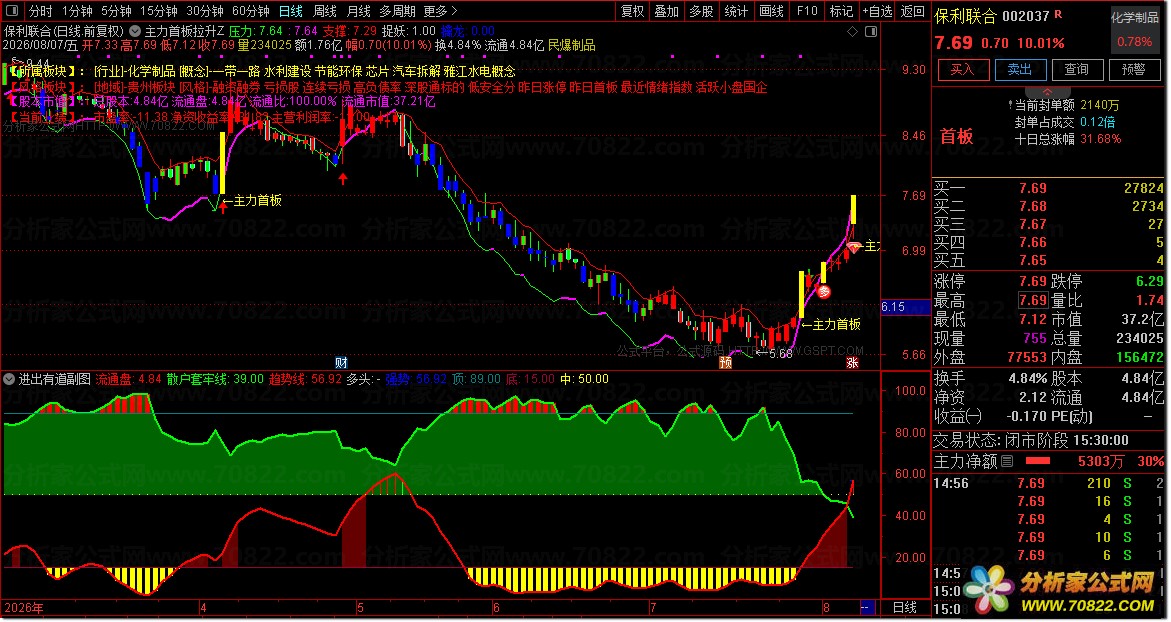Screen dimensions: 1171x622
Task: Open the 画线 drawing tool
Action: pos(771,11)
